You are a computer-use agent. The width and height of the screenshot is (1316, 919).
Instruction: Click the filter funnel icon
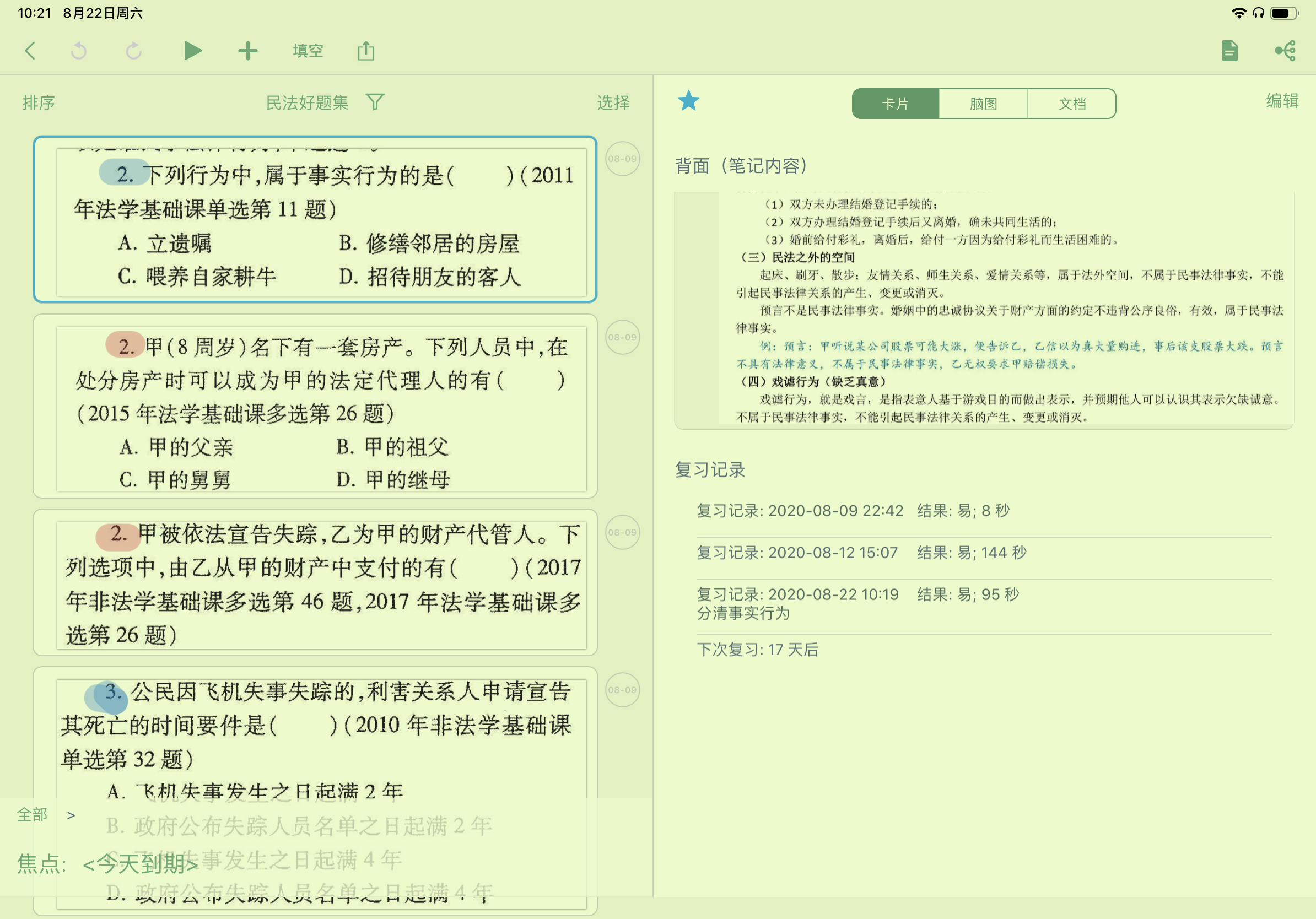coord(375,102)
